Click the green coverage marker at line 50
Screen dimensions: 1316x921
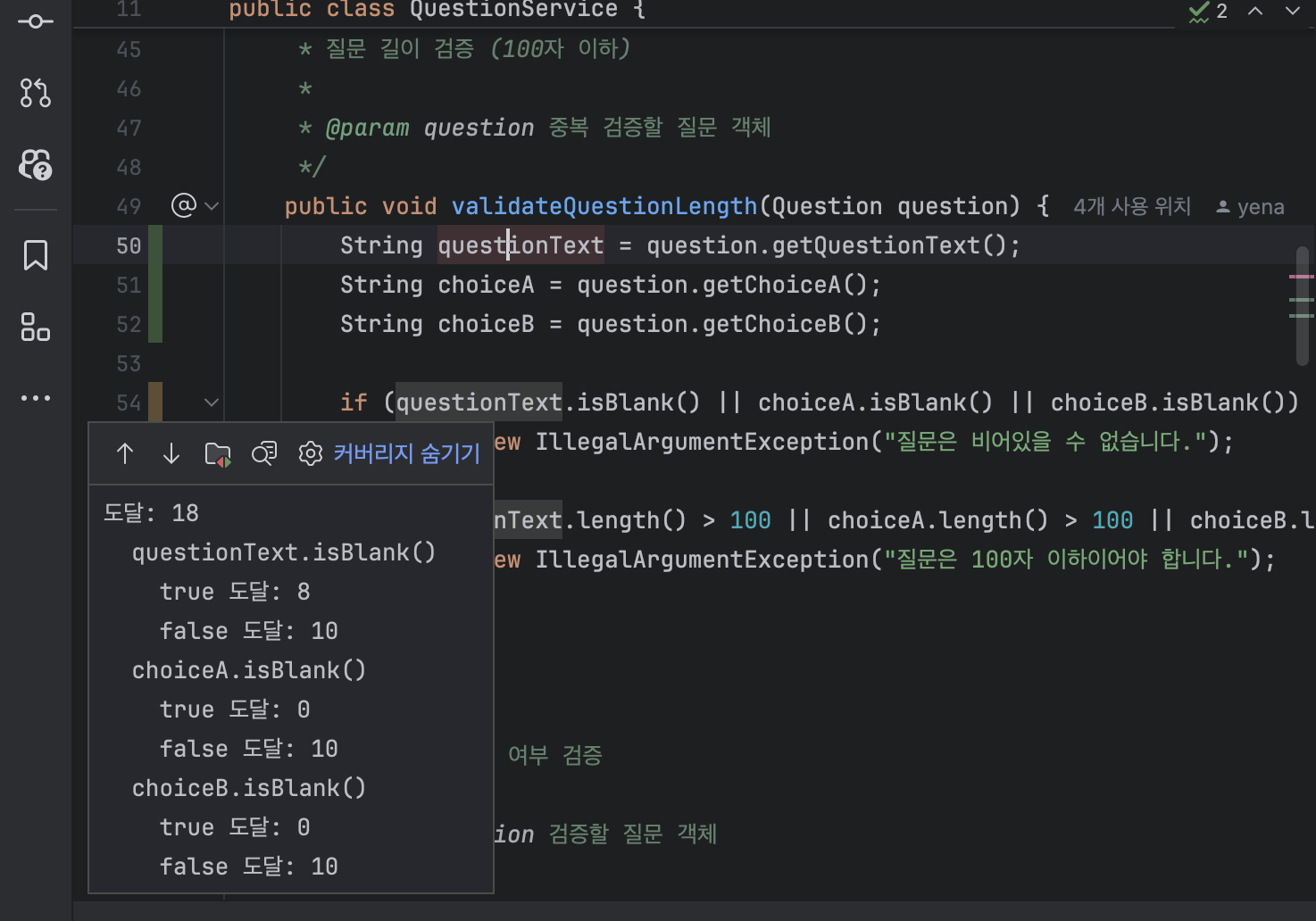pos(155,245)
